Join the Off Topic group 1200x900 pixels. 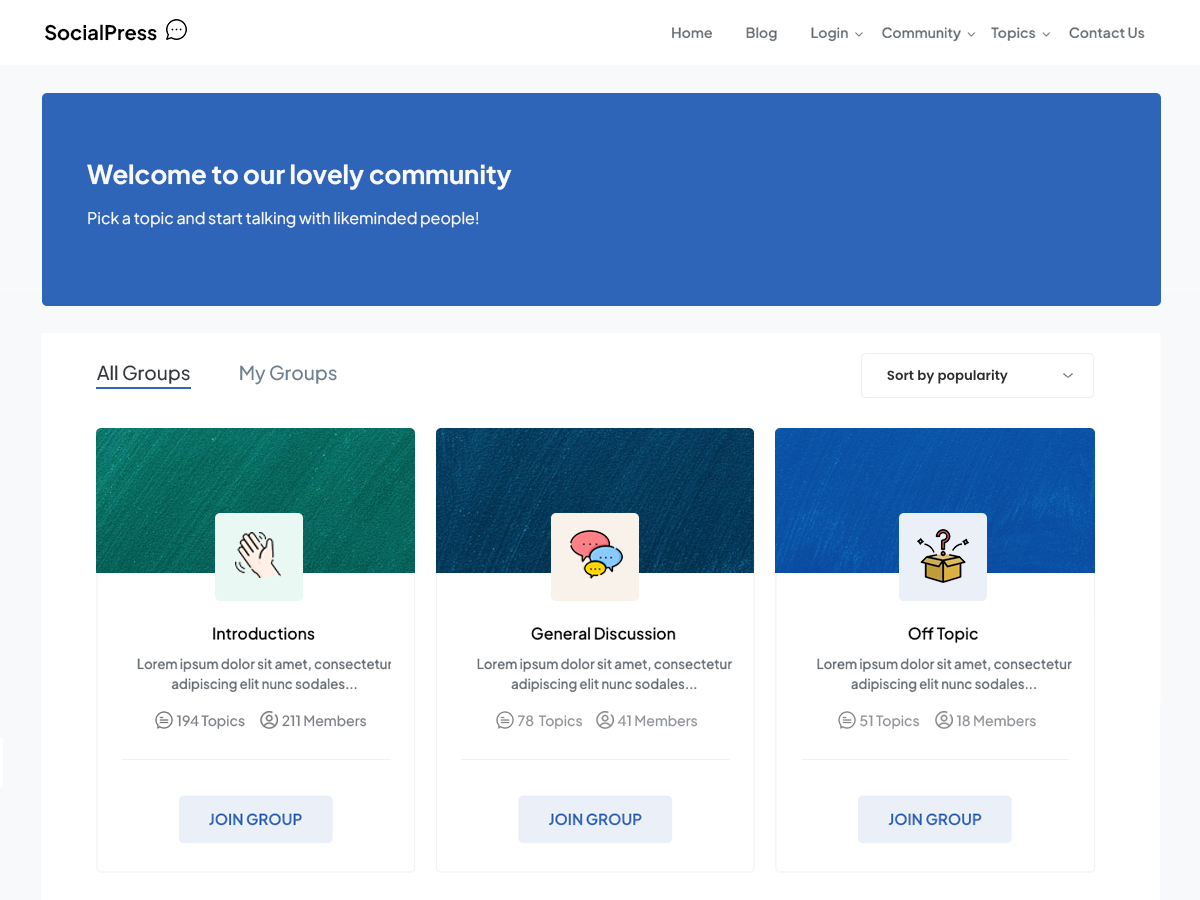tap(934, 819)
